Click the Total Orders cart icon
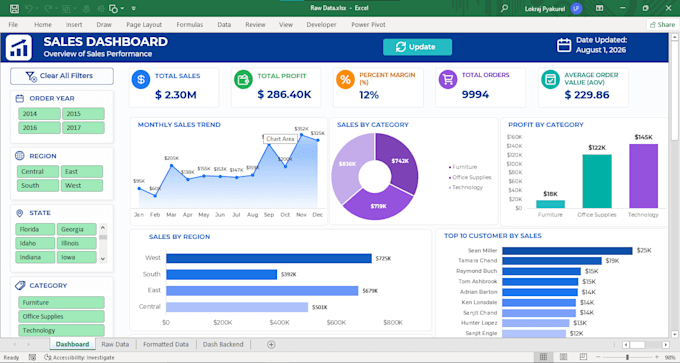Viewport: 680px width, 363px height. click(x=448, y=80)
